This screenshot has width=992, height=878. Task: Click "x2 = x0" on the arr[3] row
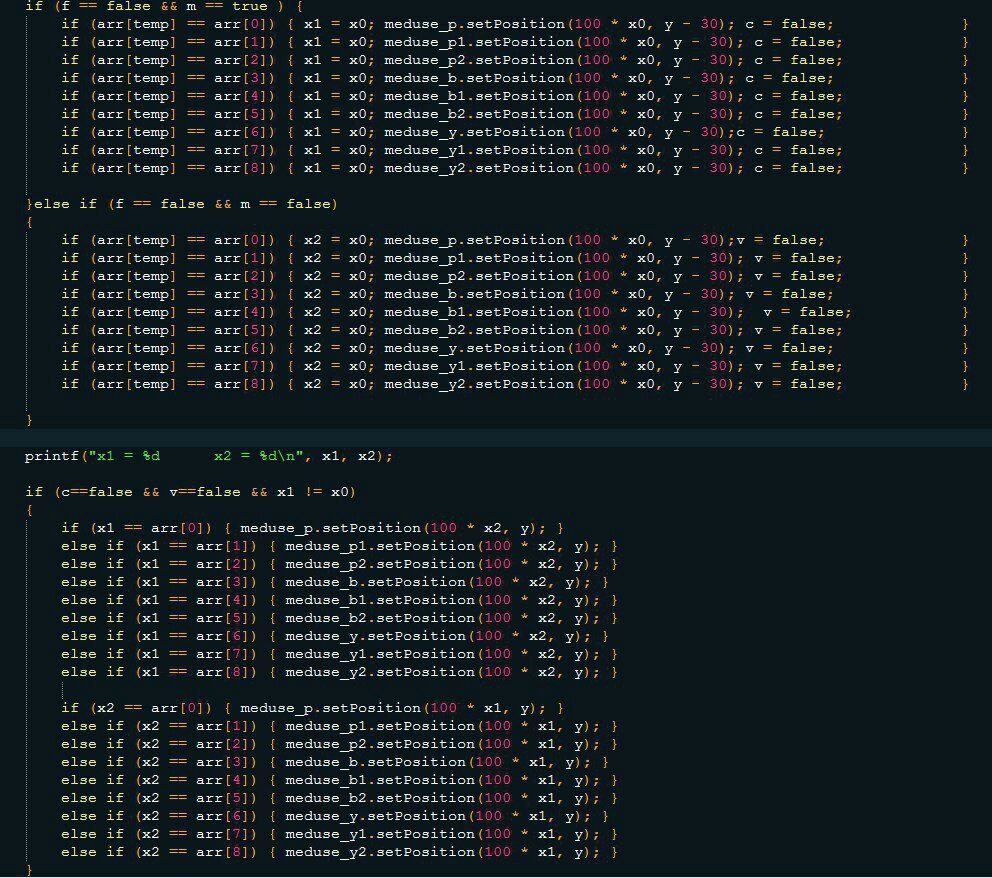pyautogui.click(x=335, y=294)
